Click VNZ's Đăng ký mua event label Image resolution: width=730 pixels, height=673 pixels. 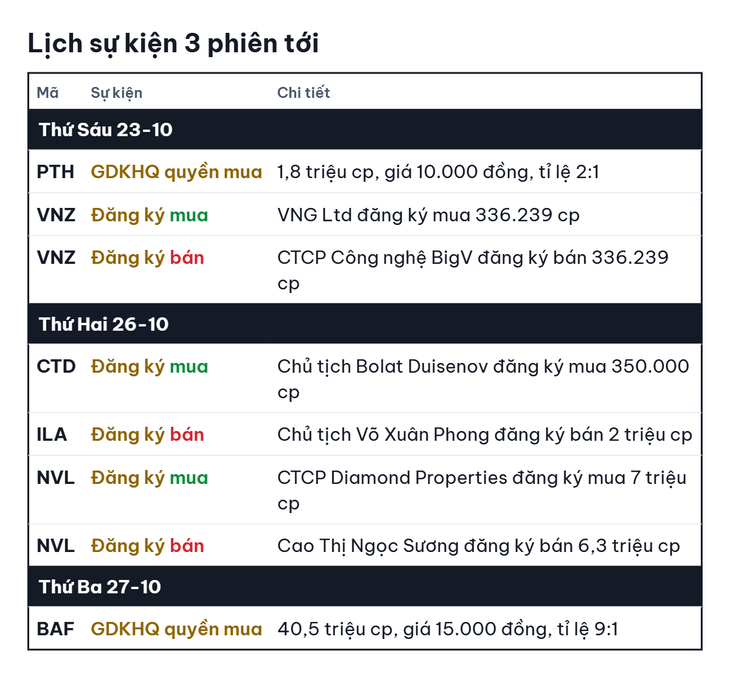(149, 215)
